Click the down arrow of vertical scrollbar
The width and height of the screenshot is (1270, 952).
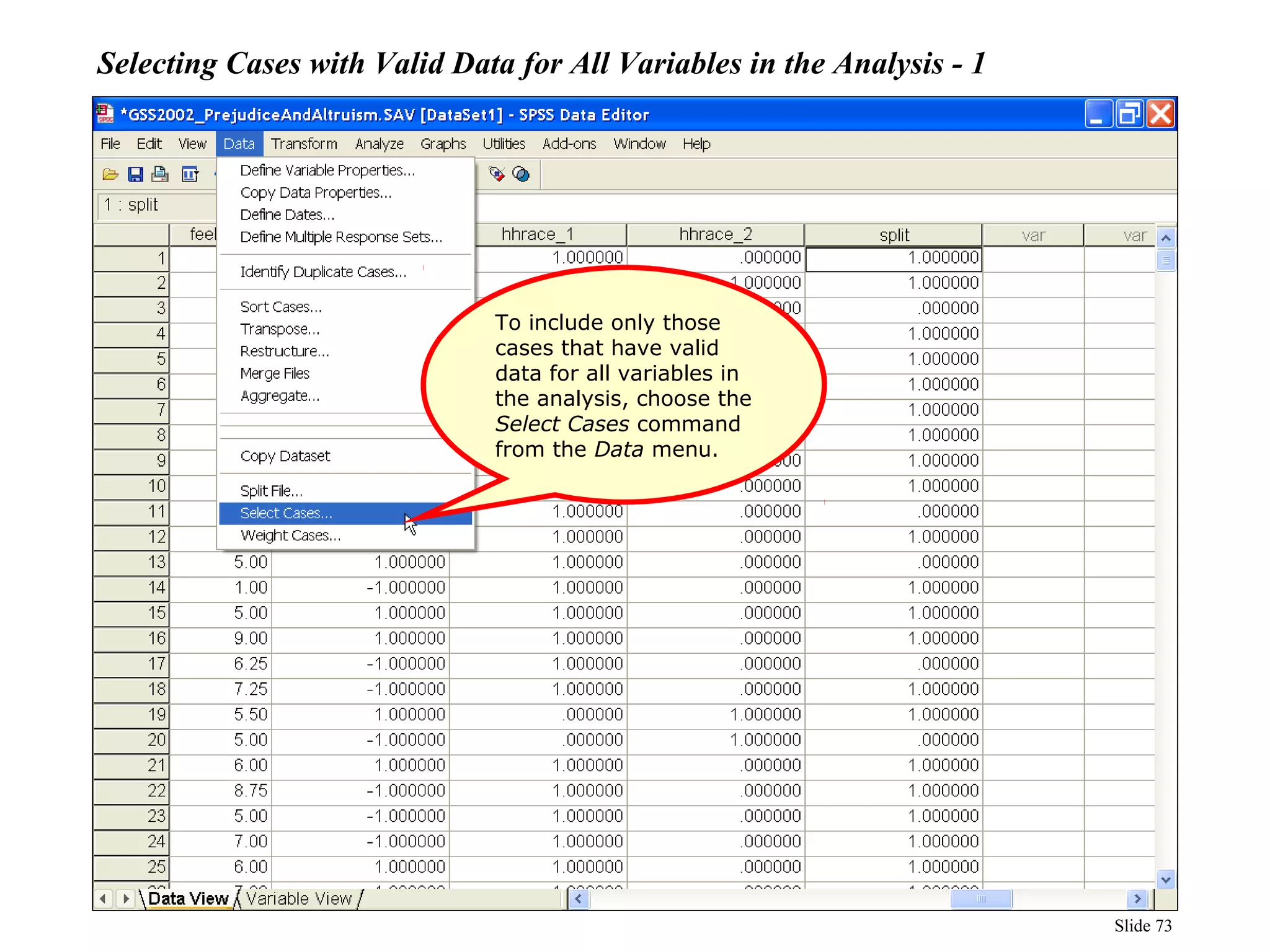point(1166,879)
